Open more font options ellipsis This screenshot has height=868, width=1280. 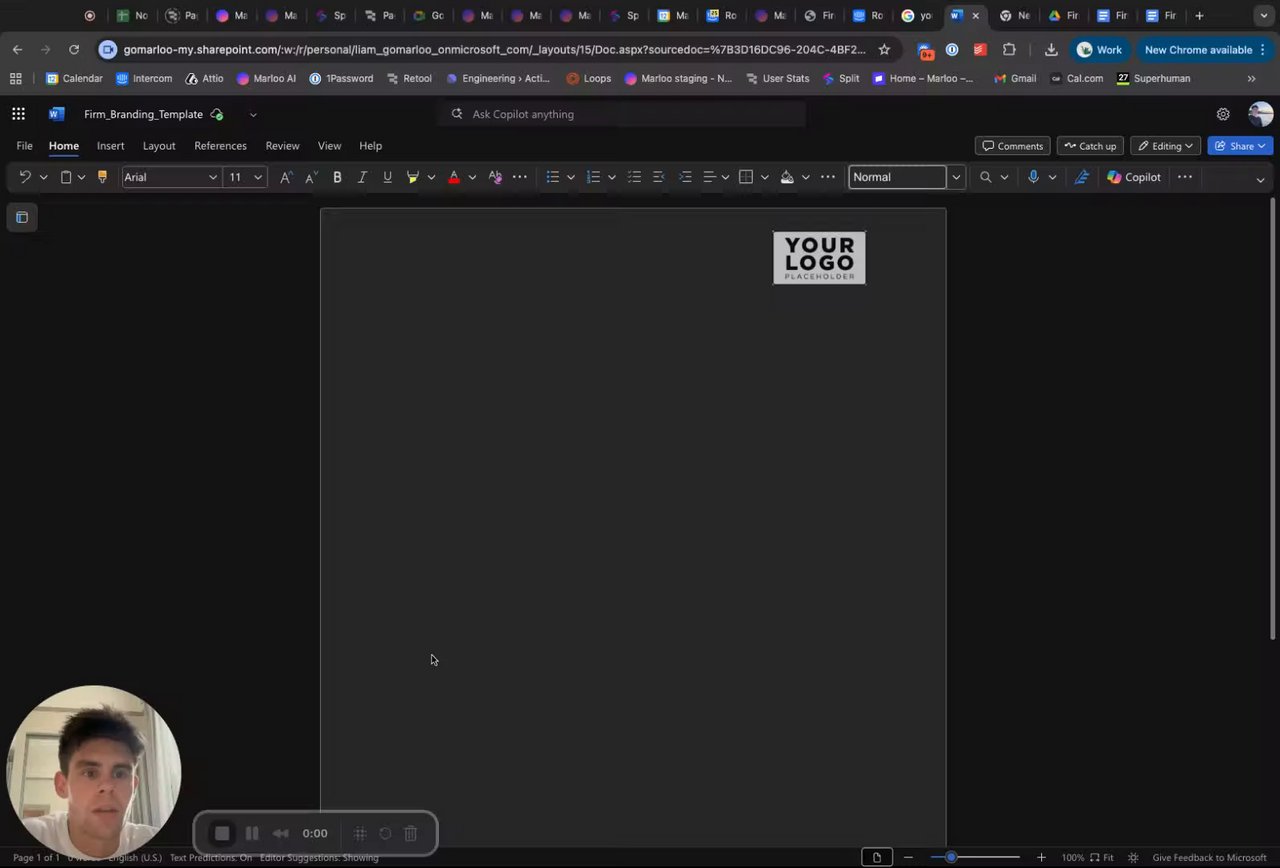point(520,177)
